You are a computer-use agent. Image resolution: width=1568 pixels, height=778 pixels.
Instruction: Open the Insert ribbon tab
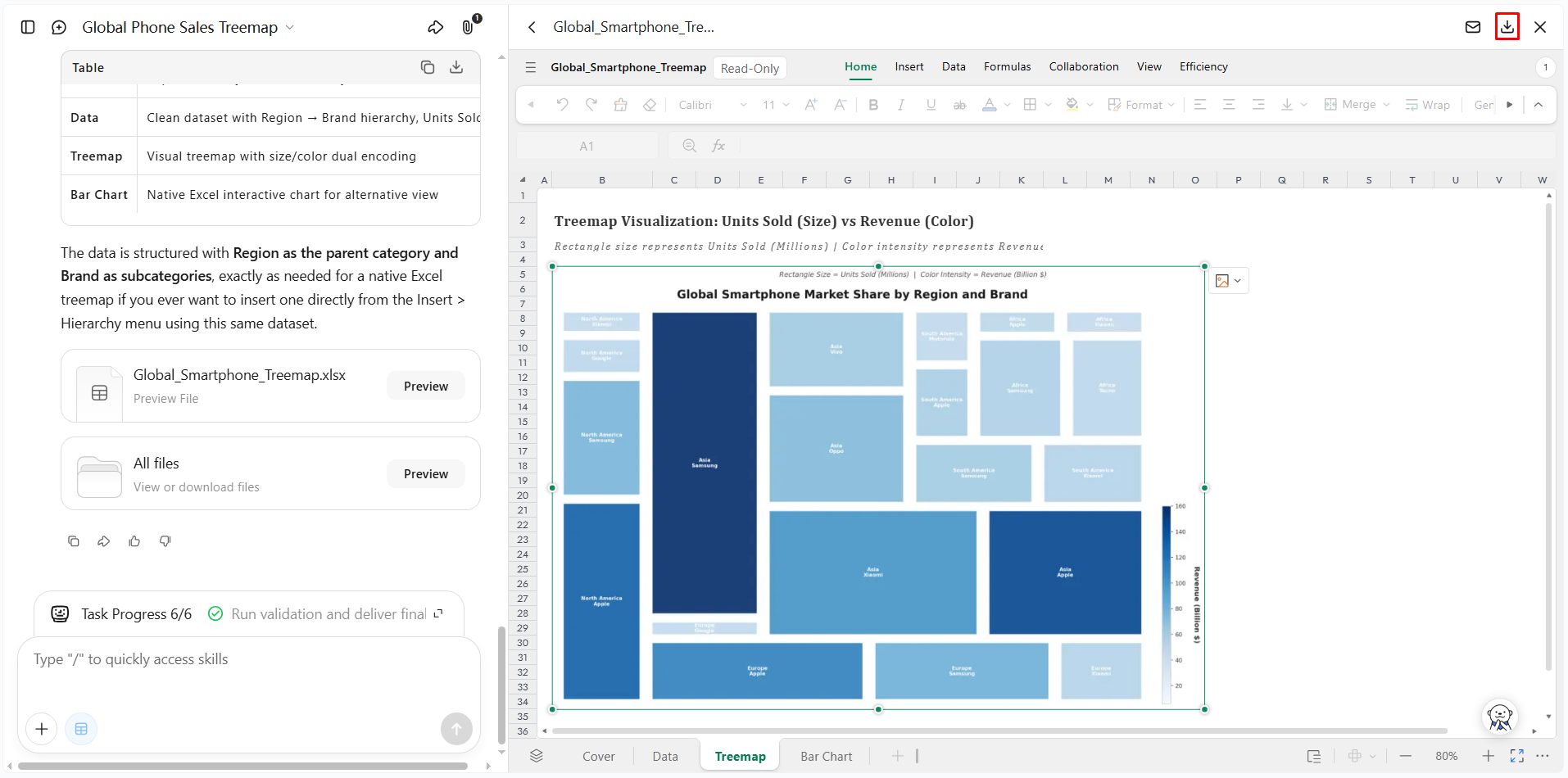coord(909,67)
